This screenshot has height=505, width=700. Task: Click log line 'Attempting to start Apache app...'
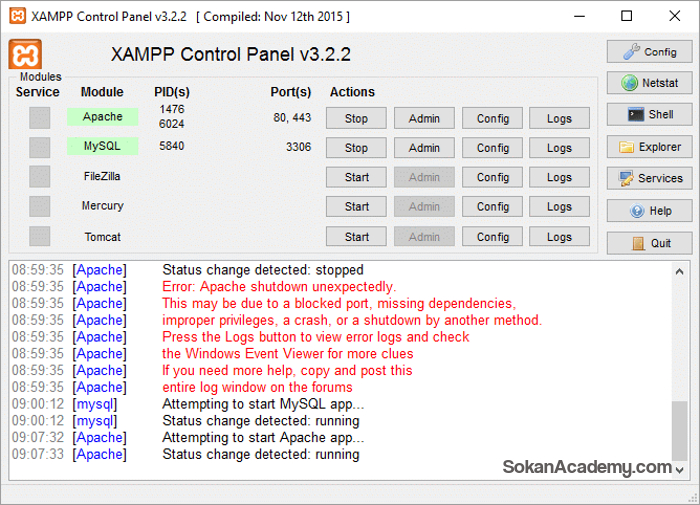tap(263, 438)
